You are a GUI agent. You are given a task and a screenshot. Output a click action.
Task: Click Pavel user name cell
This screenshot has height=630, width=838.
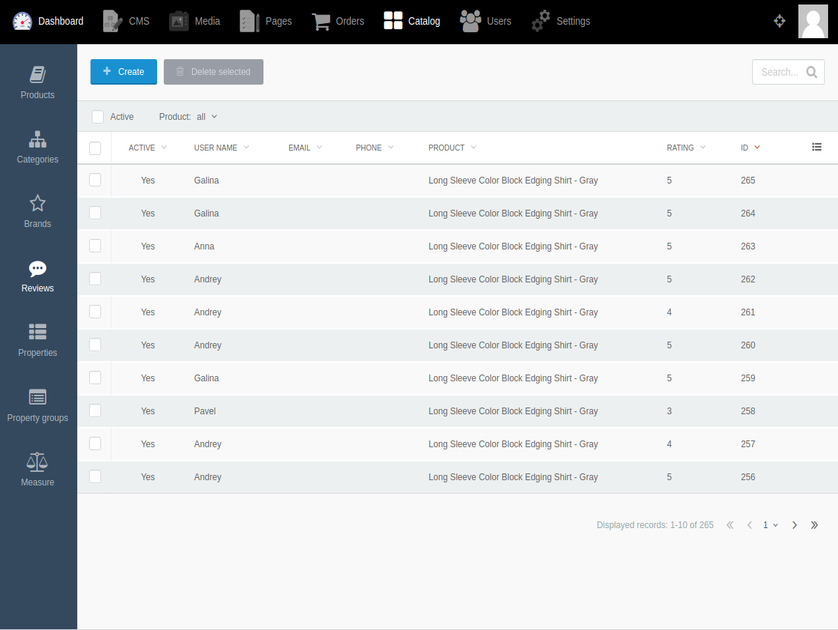[205, 411]
